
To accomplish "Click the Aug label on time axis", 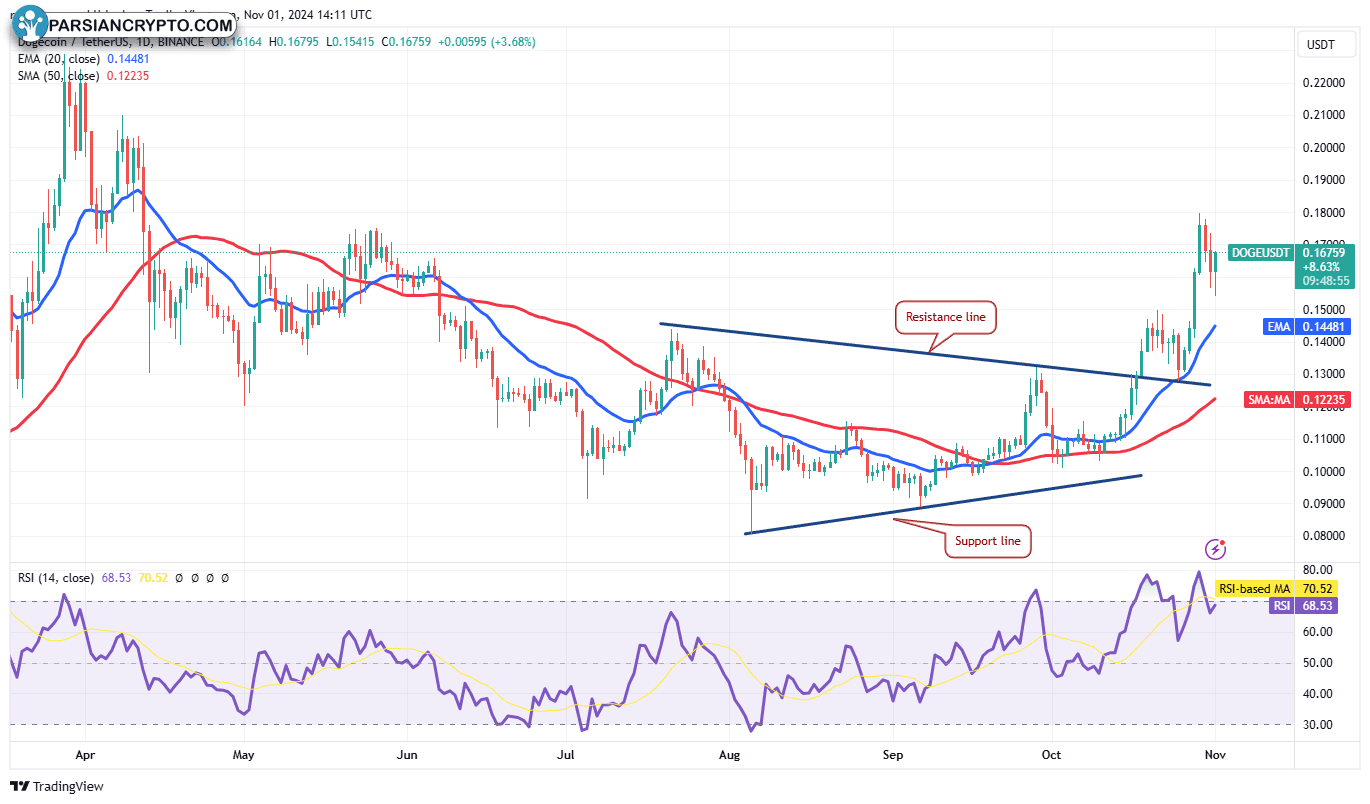I will click(731, 757).
